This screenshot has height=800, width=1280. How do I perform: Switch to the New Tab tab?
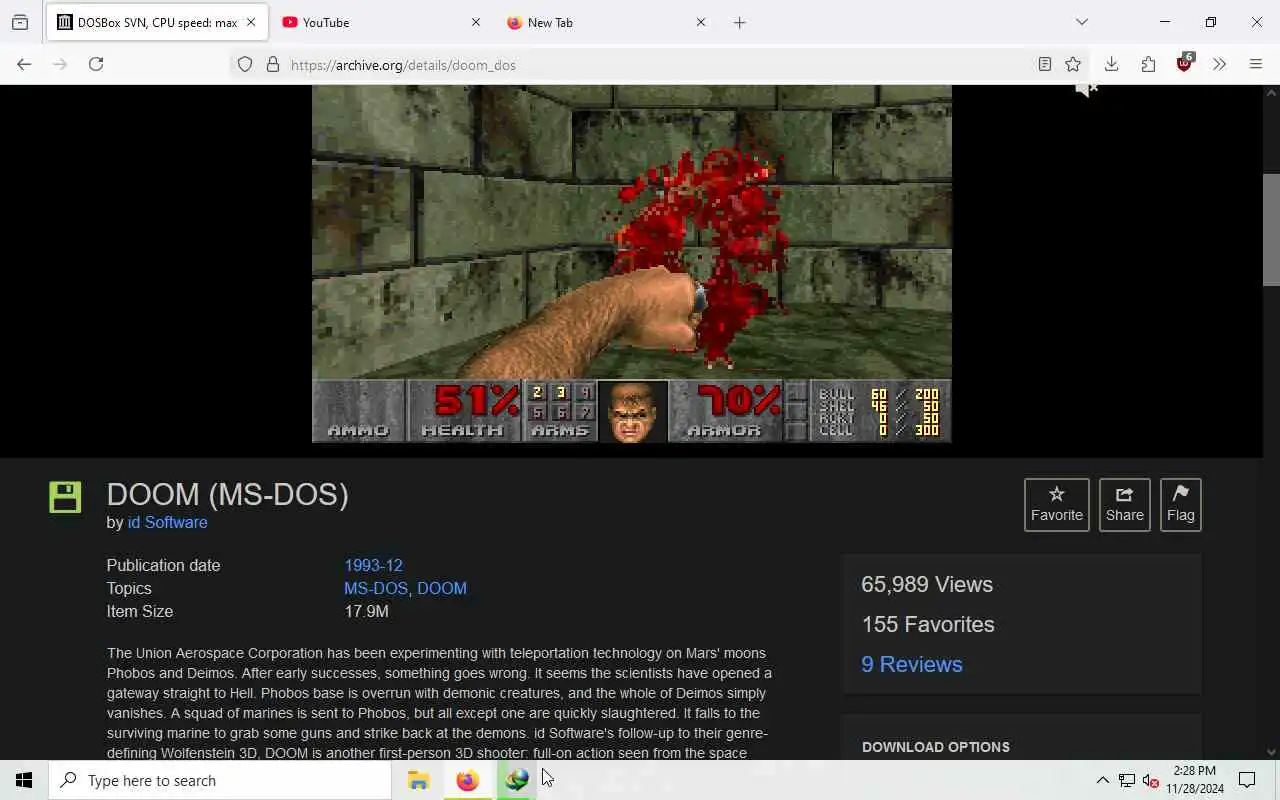click(x=607, y=22)
